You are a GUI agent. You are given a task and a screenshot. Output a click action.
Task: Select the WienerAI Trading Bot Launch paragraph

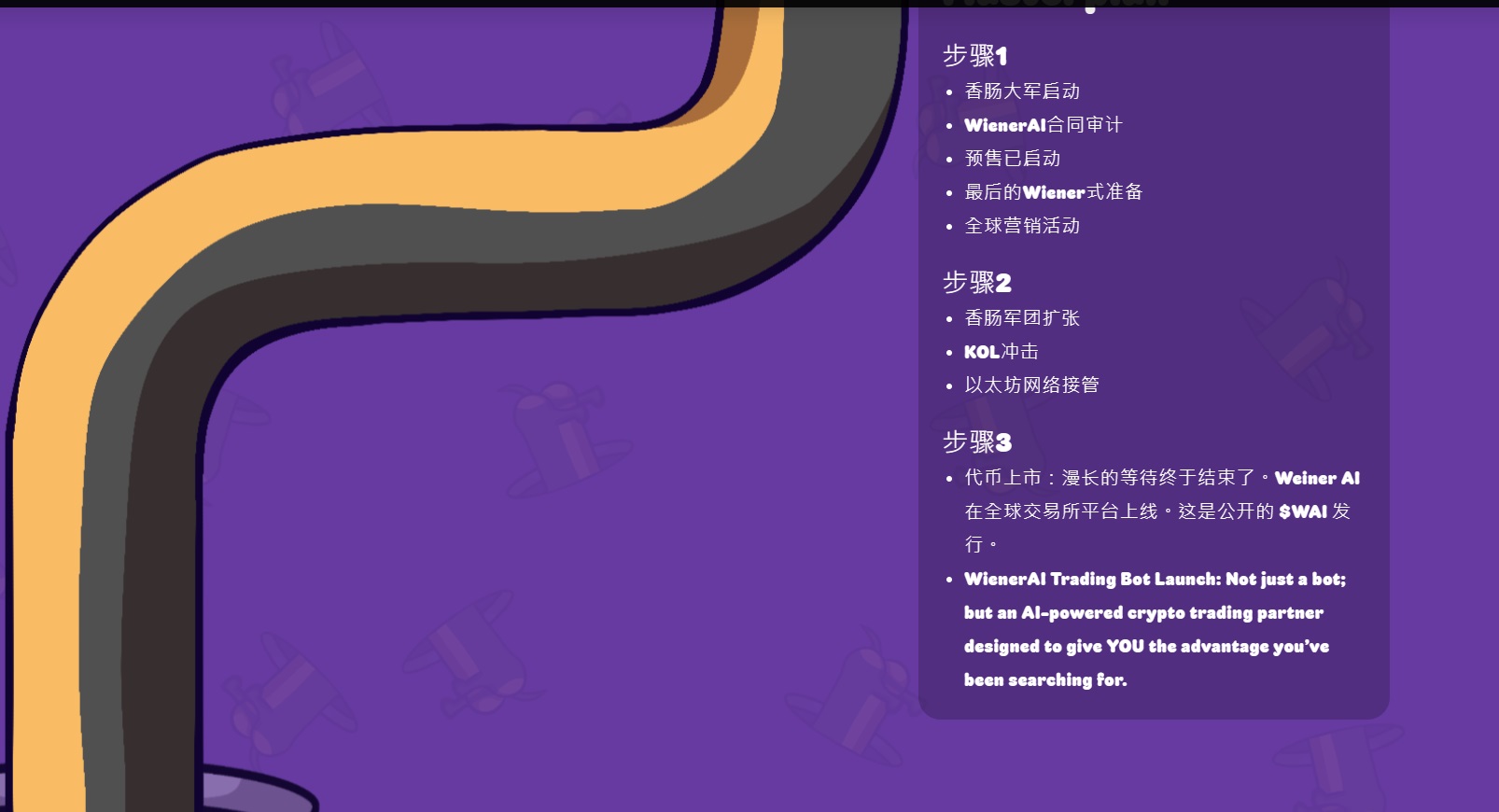(x=1155, y=630)
